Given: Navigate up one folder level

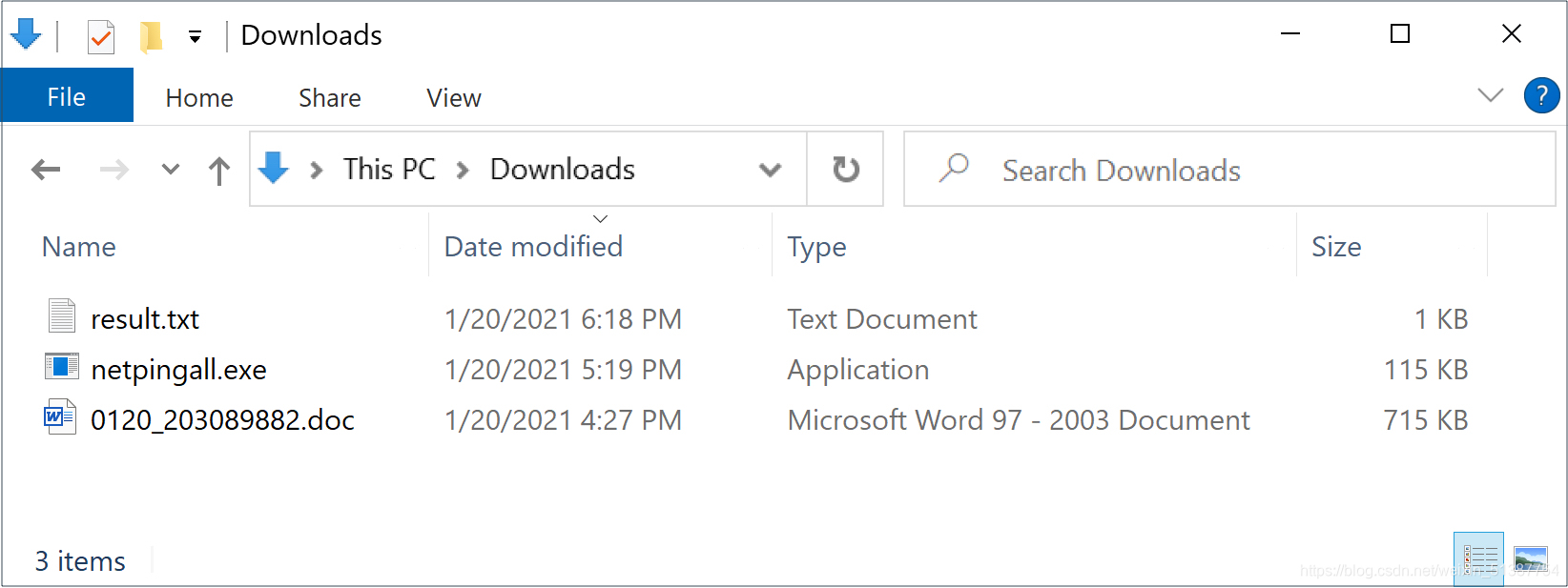Looking at the screenshot, I should coord(219,171).
